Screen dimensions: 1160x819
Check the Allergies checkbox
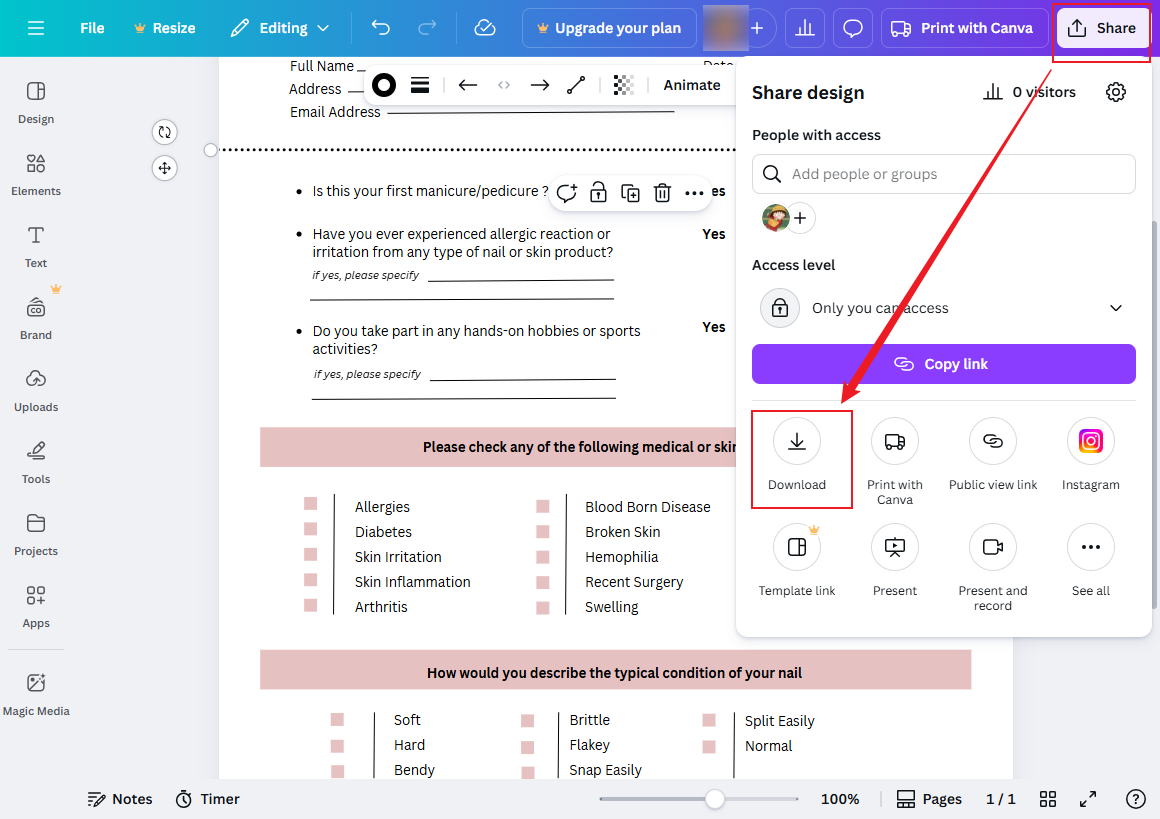[310, 503]
